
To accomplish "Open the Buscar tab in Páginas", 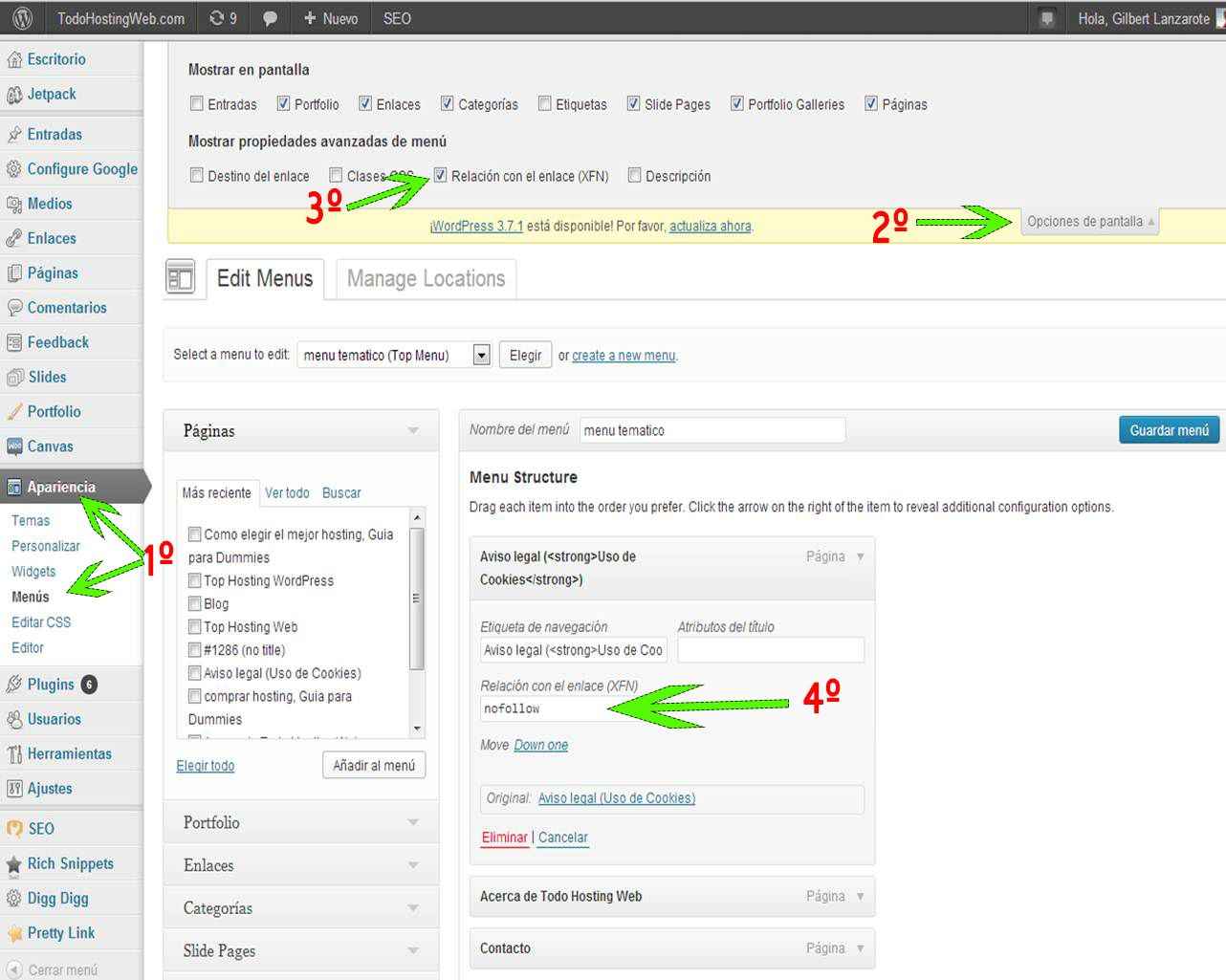I will point(341,493).
